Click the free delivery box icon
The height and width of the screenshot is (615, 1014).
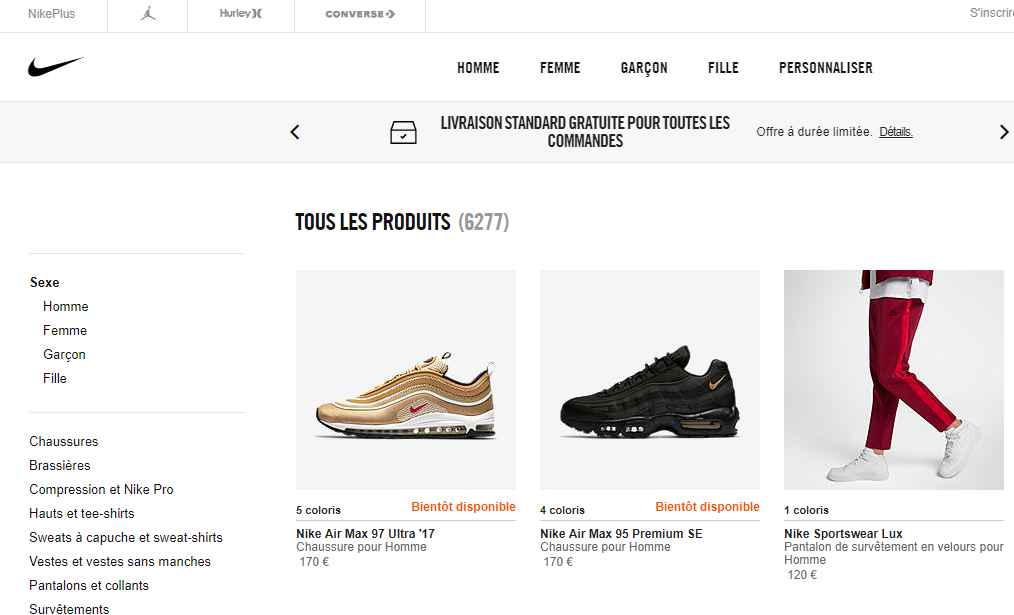coord(403,132)
